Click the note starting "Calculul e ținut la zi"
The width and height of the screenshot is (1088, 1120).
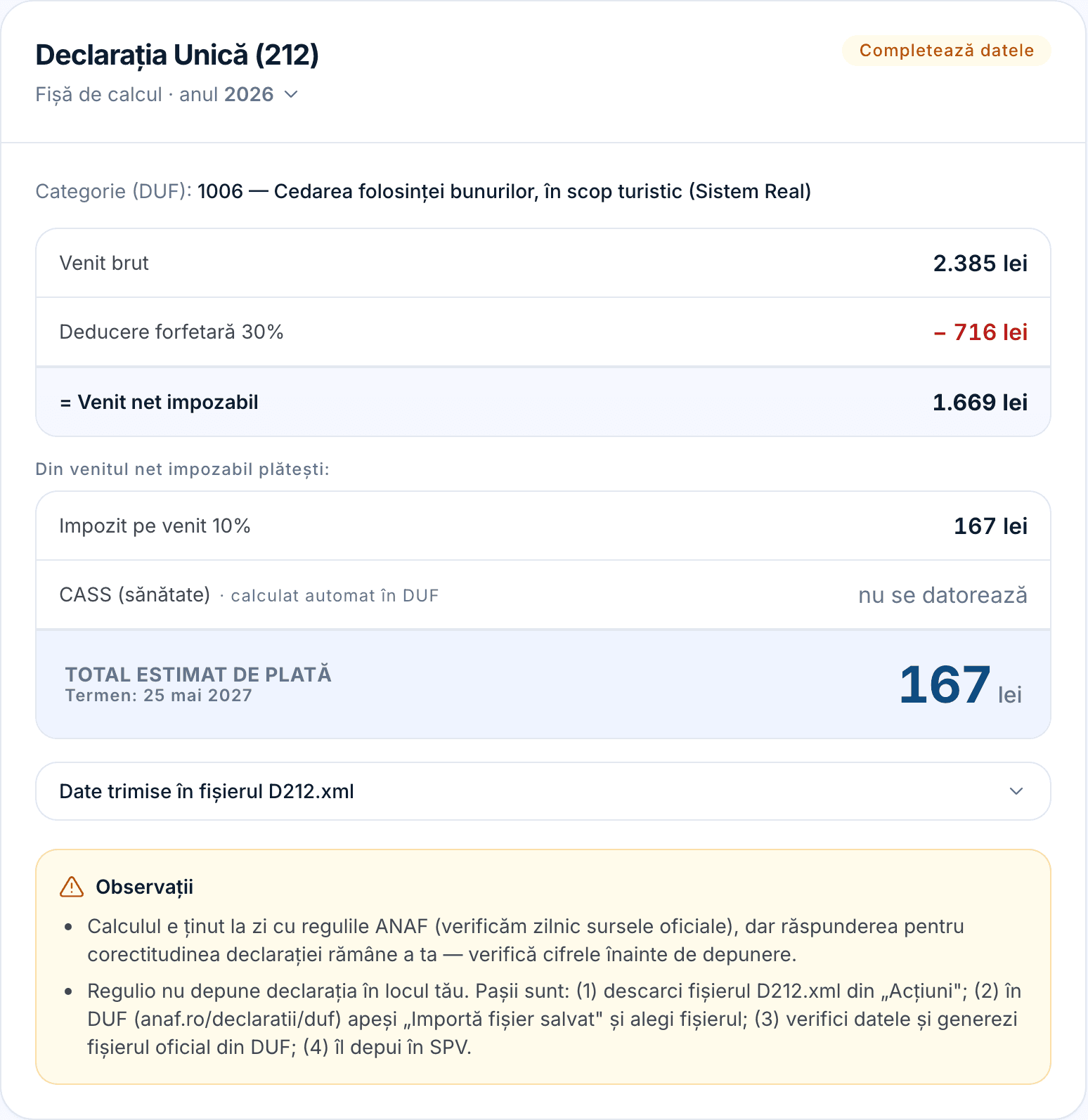526,940
